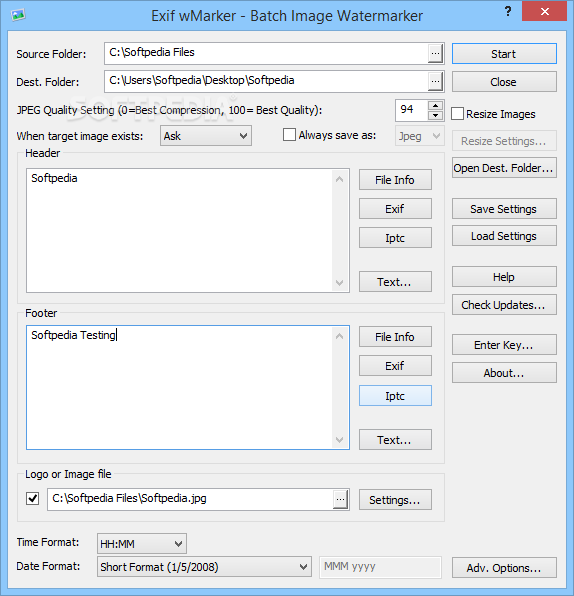574x596 pixels.
Task: Click the Start button
Action: pyautogui.click(x=504, y=54)
